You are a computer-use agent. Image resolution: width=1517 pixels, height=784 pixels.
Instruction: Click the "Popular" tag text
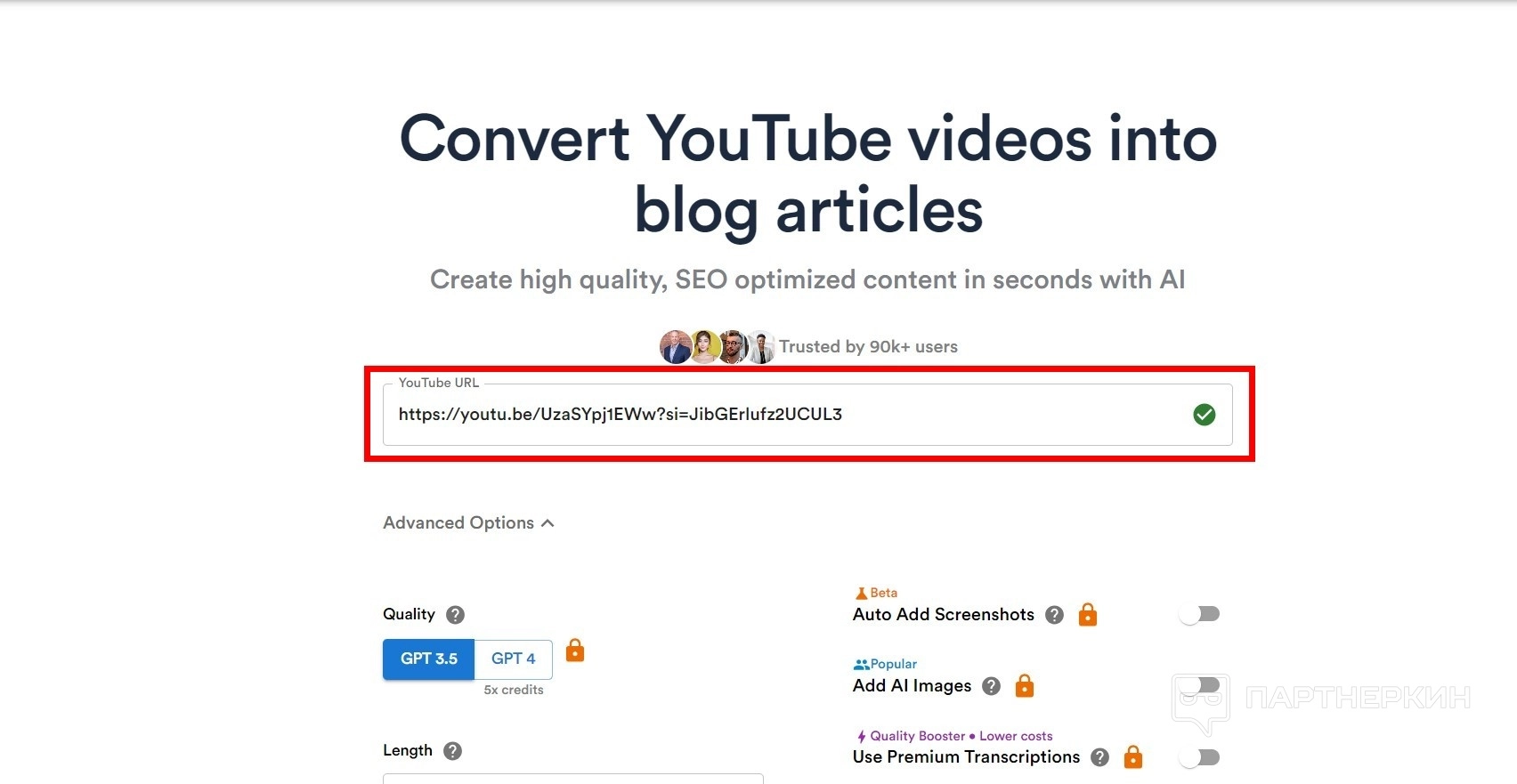click(x=894, y=664)
